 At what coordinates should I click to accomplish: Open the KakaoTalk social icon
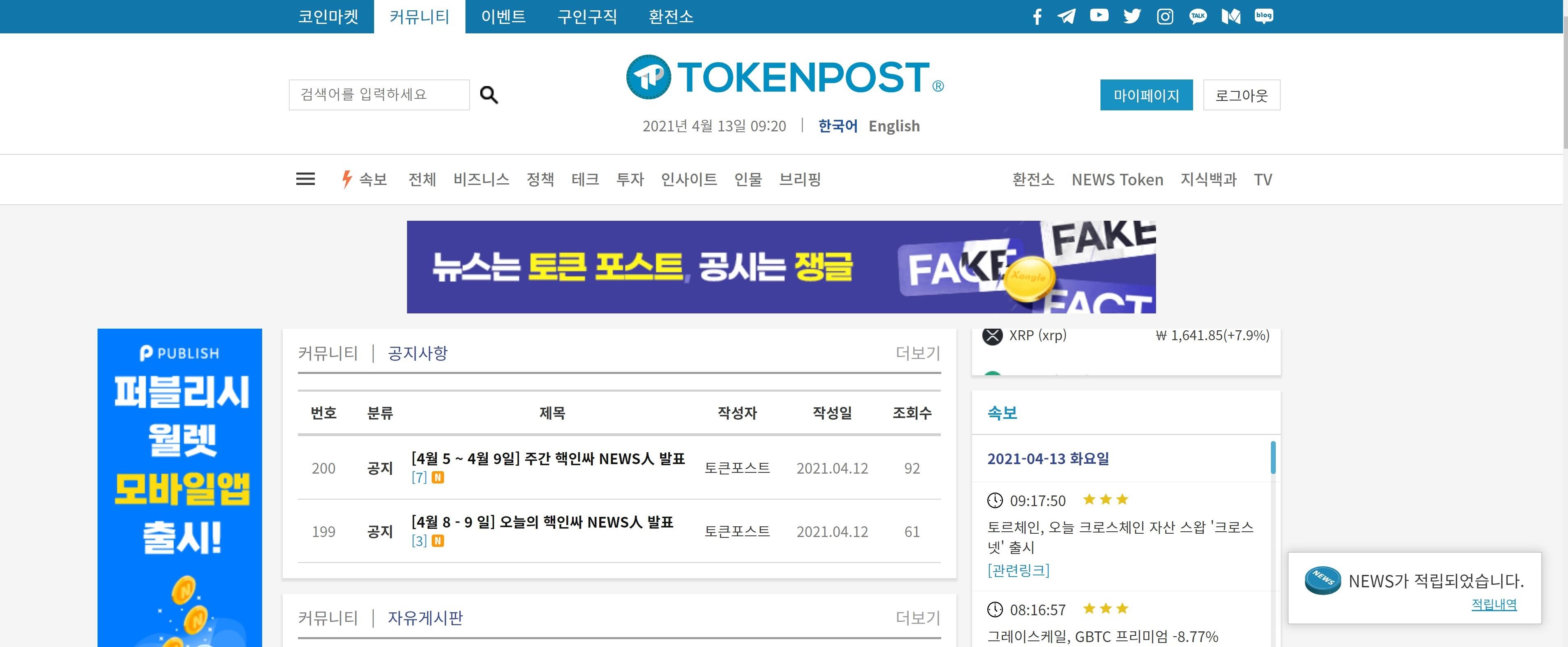pyautogui.click(x=1198, y=16)
